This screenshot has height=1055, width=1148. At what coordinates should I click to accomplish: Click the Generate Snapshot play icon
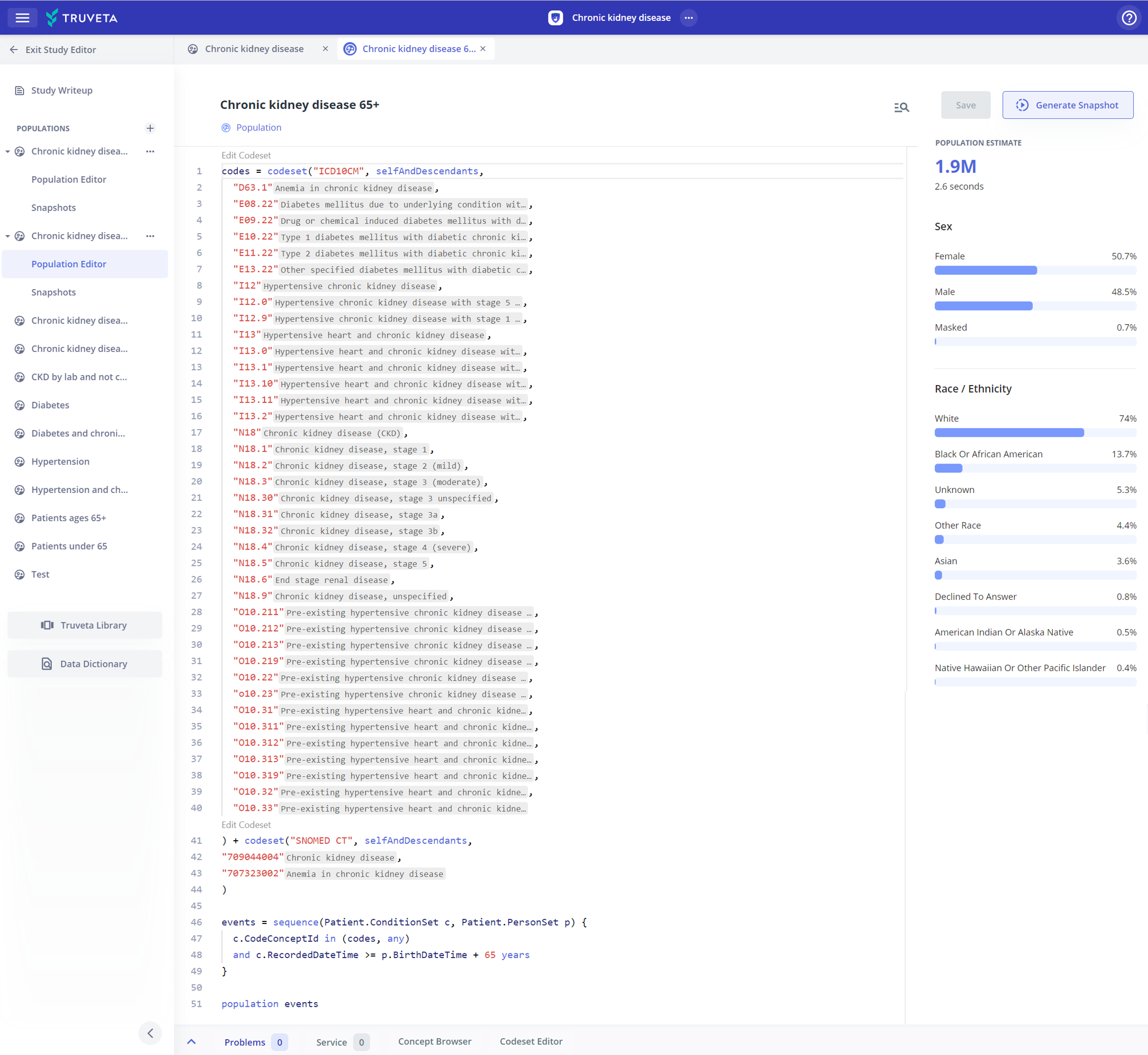tap(1022, 105)
